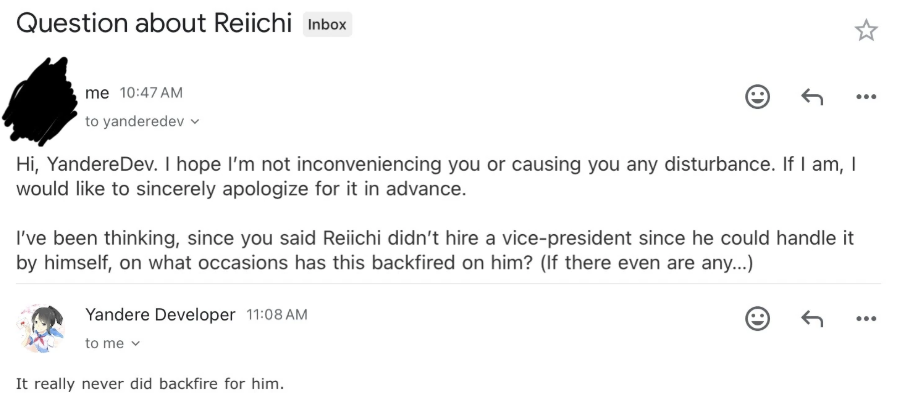This screenshot has width=900, height=400.
Task: Click the scribbled-out sender avatar
Action: click(40, 100)
